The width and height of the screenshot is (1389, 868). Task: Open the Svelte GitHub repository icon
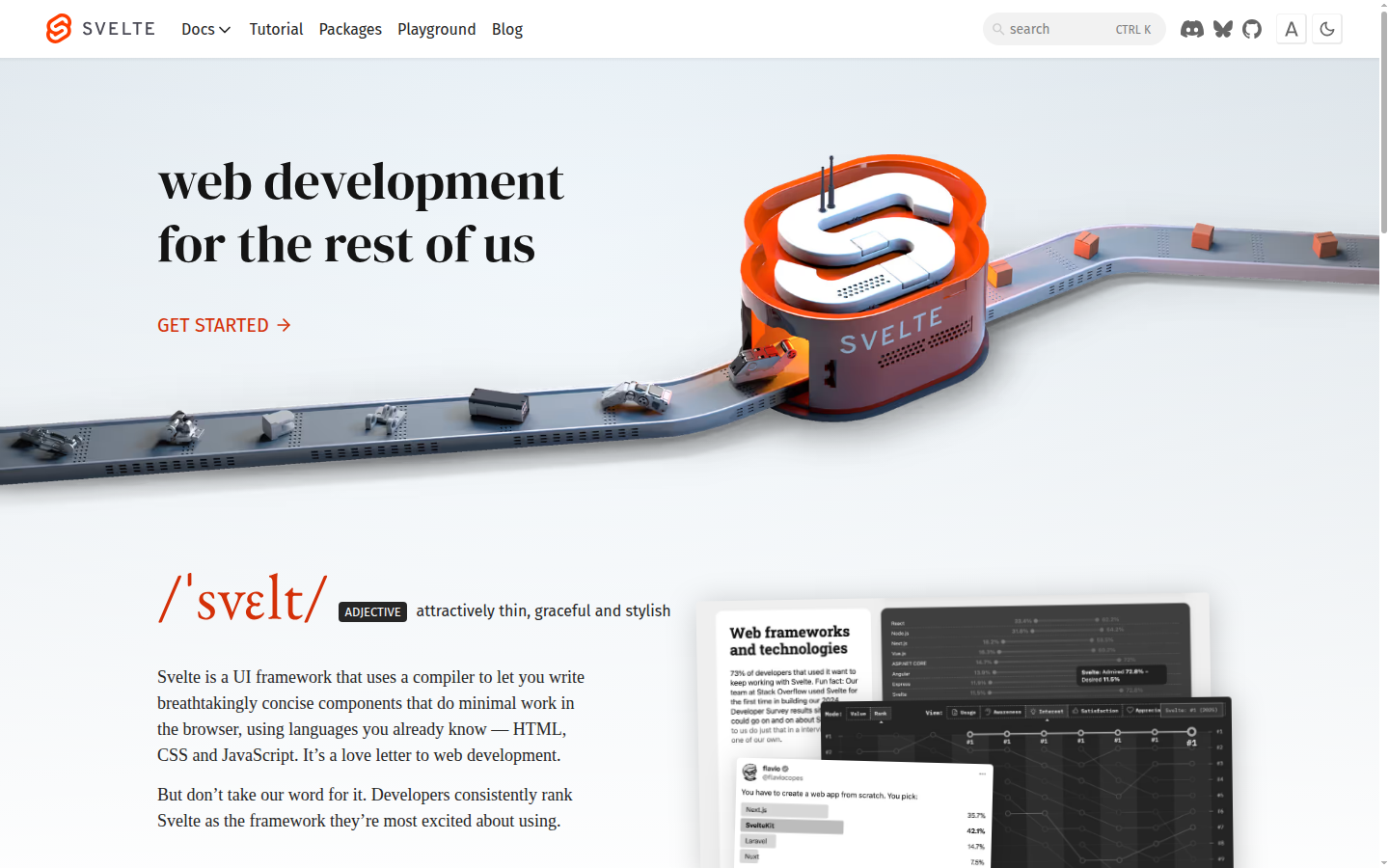(1252, 29)
